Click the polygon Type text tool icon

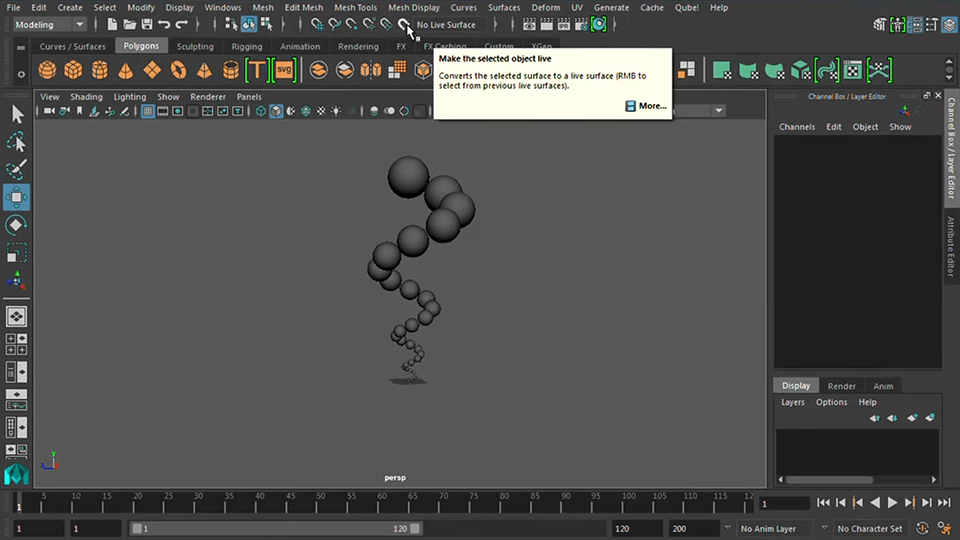click(257, 70)
